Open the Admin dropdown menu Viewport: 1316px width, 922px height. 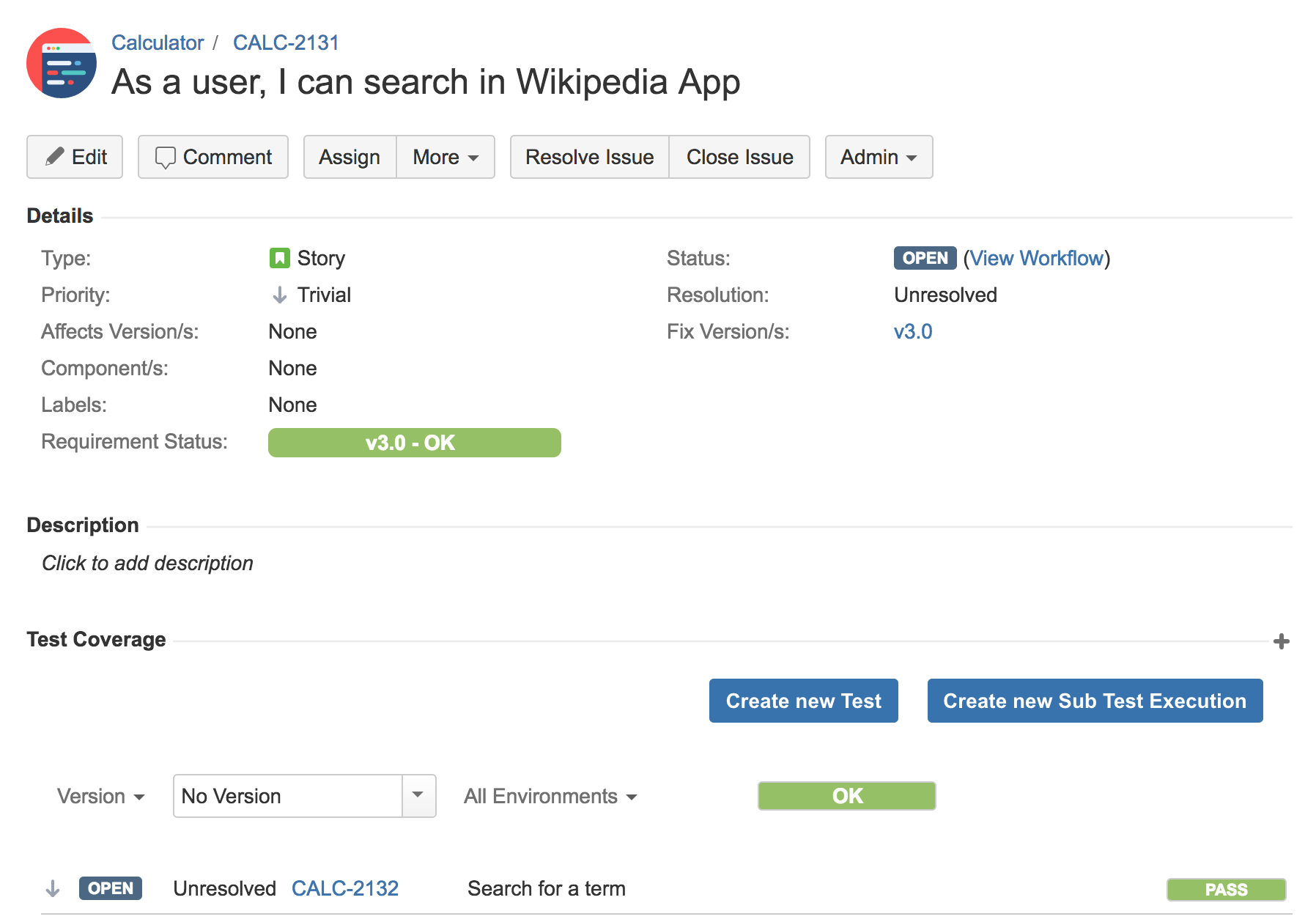(879, 157)
